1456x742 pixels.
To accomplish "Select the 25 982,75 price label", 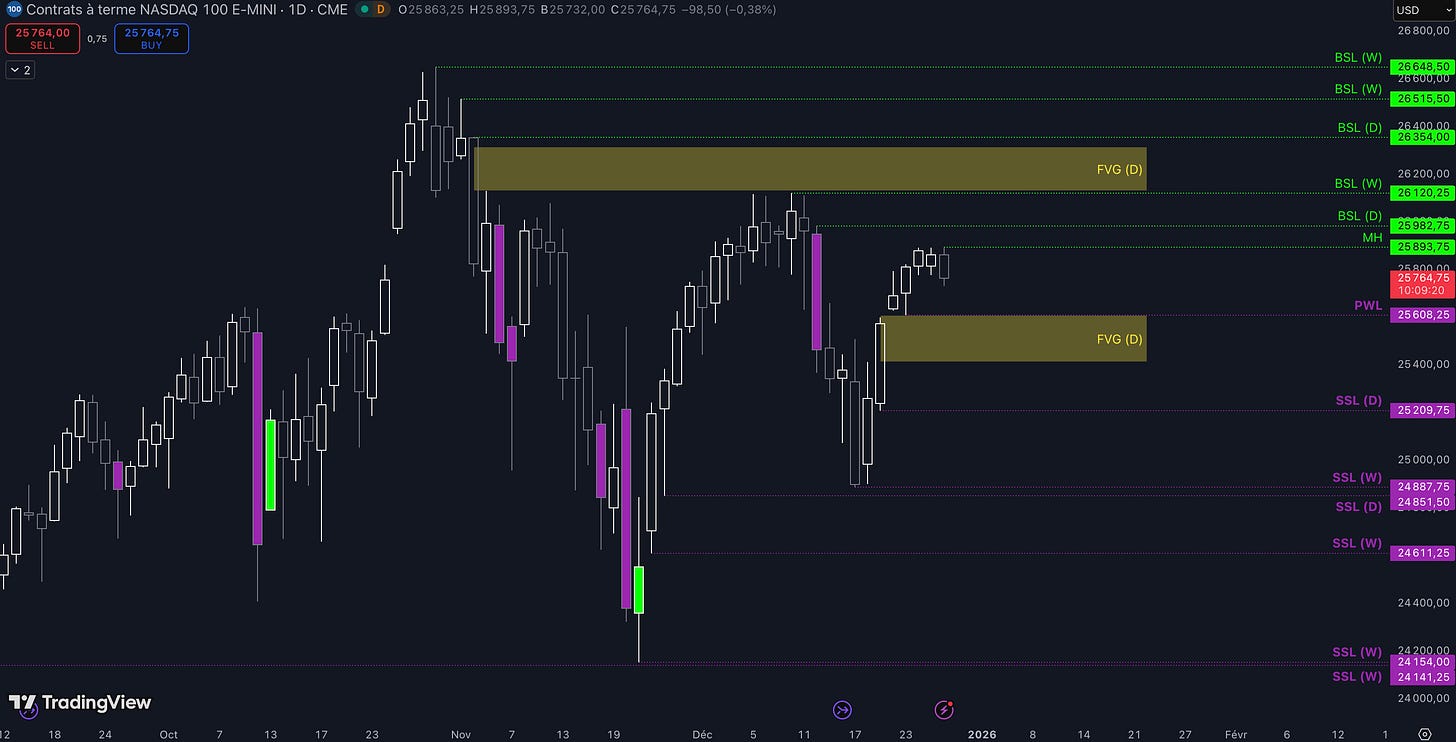I will coord(1422,226).
